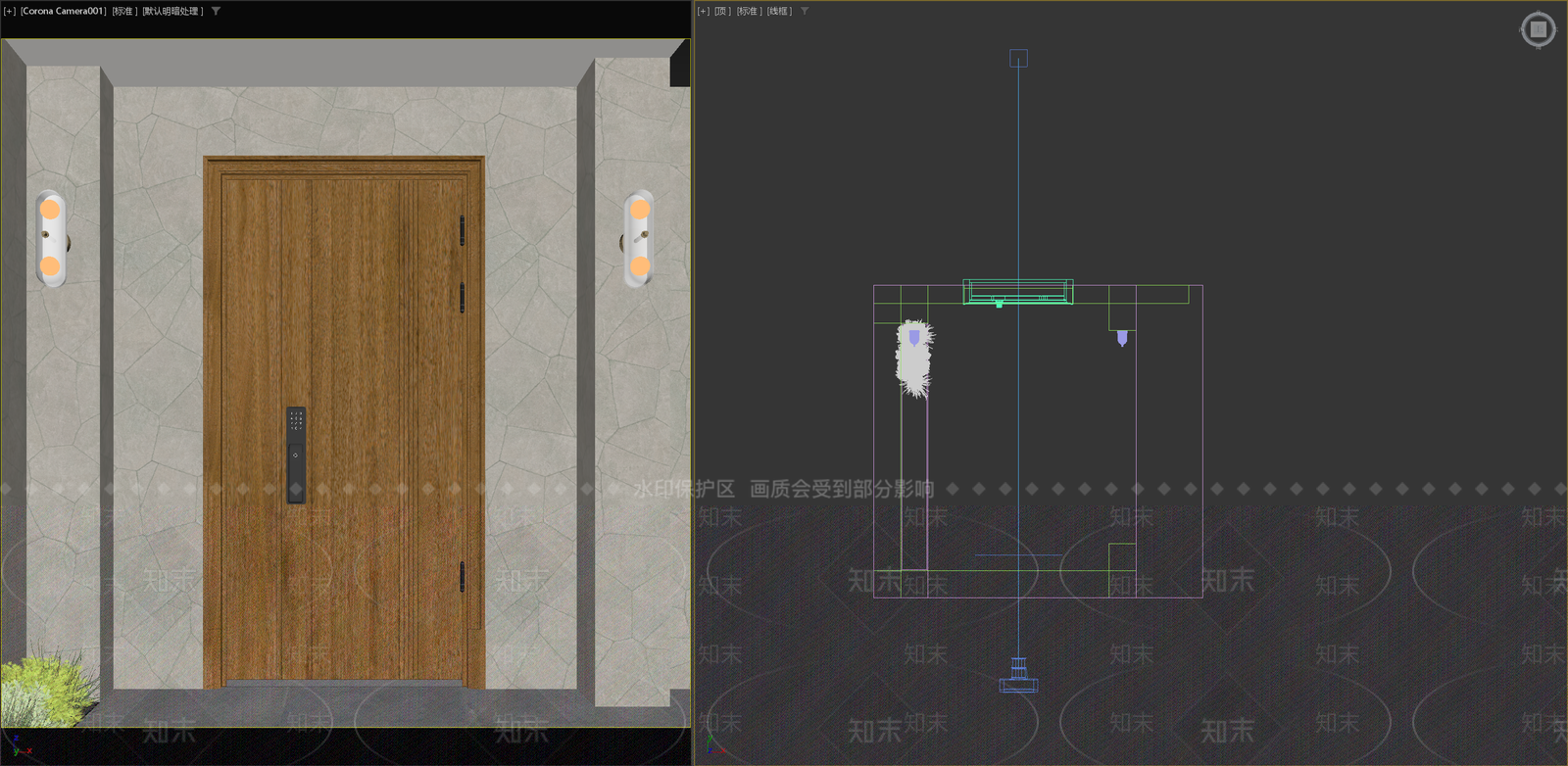Open the 线框 wireframe shading menu

[x=779, y=12]
